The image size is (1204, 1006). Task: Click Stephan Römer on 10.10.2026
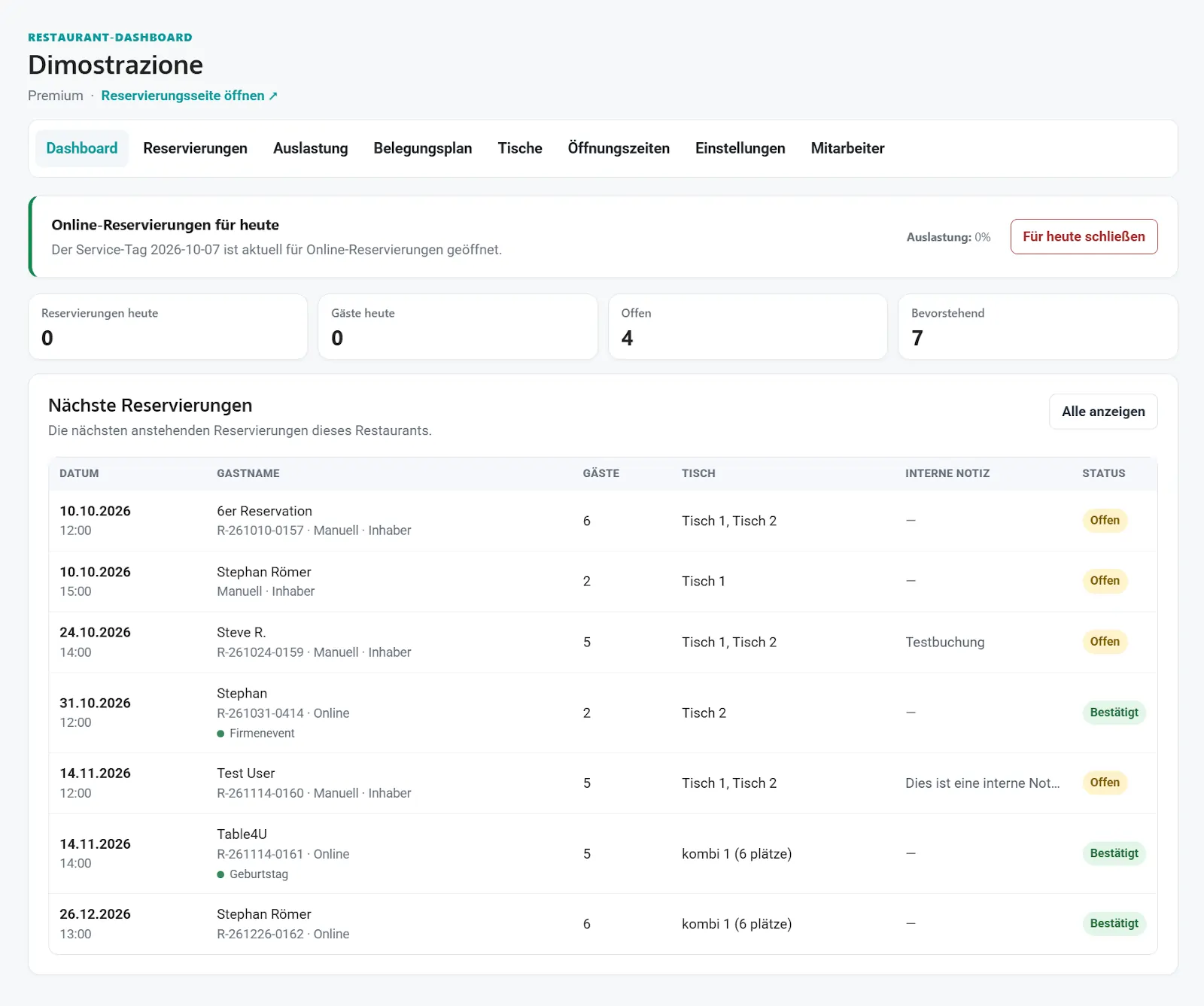[x=264, y=572]
